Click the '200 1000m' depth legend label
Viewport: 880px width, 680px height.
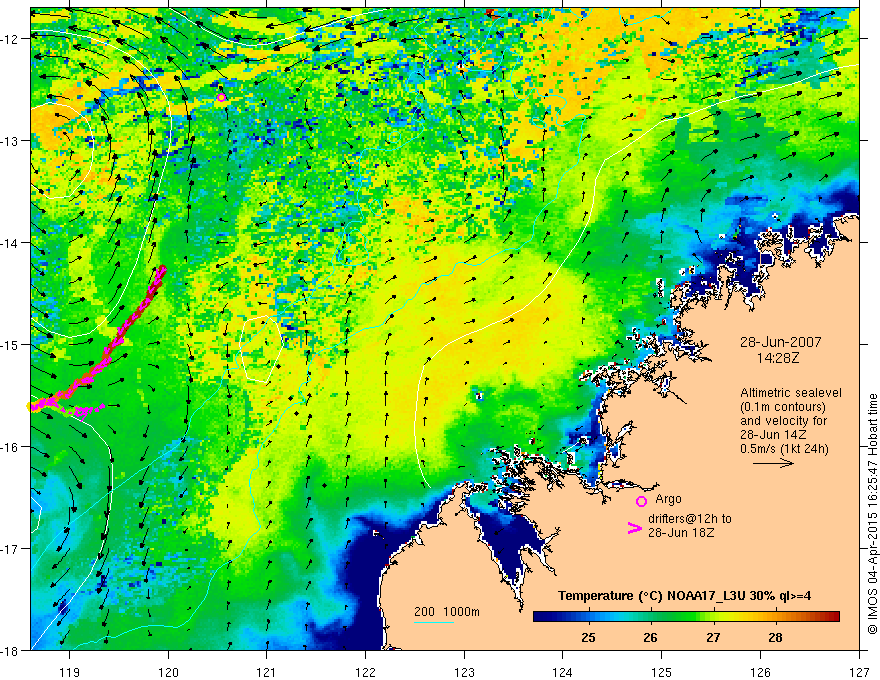[447, 612]
